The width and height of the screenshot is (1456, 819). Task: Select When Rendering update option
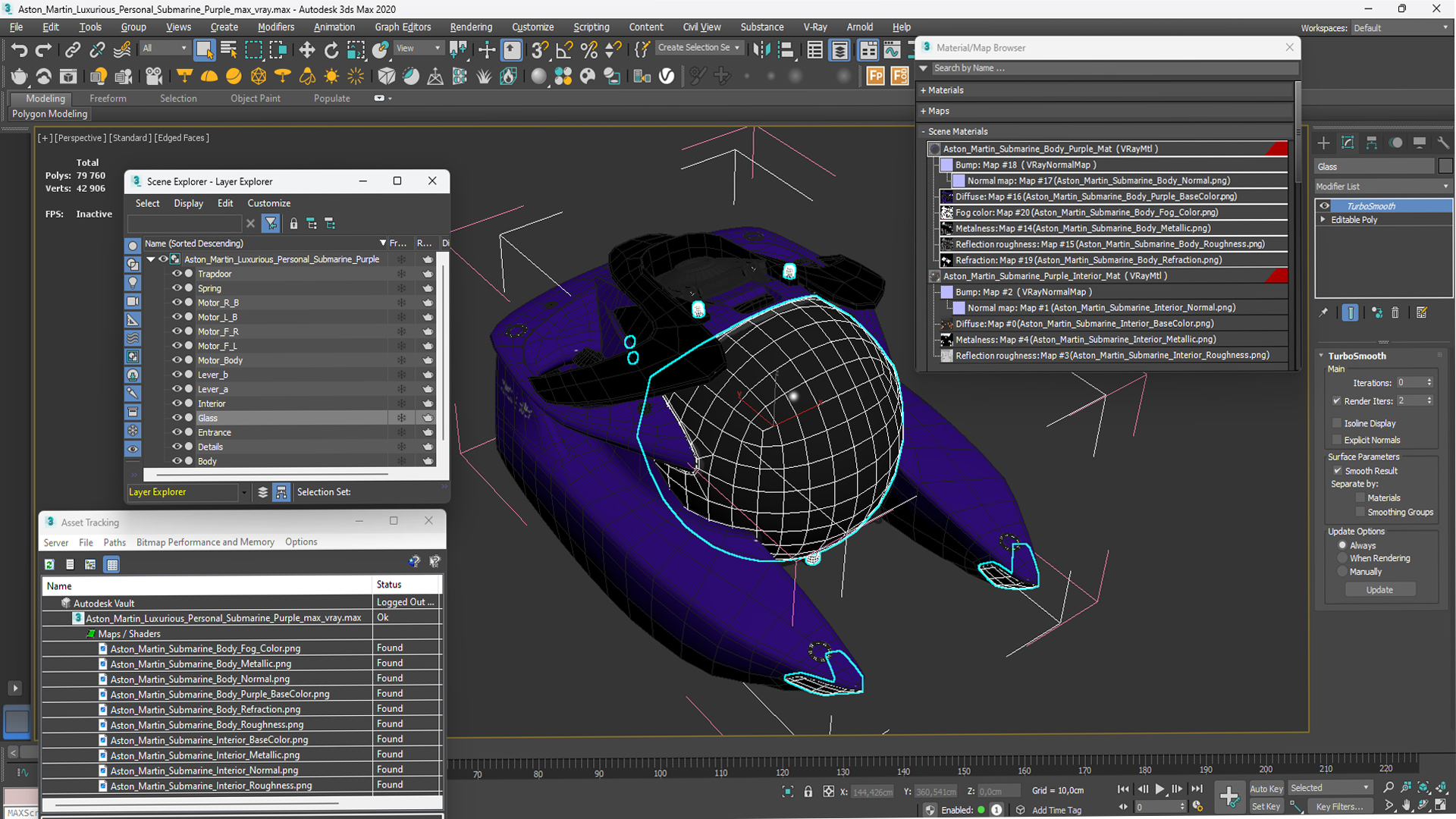tap(1342, 558)
